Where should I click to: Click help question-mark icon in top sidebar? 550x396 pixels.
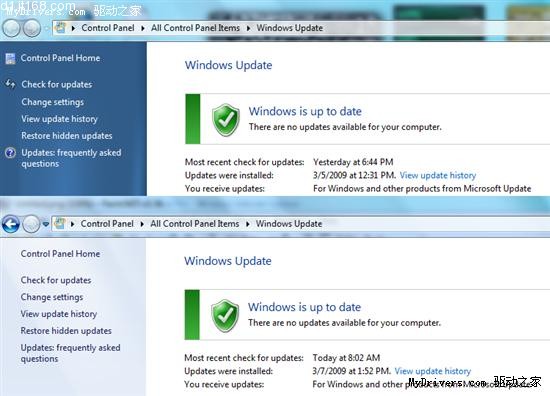point(11,153)
